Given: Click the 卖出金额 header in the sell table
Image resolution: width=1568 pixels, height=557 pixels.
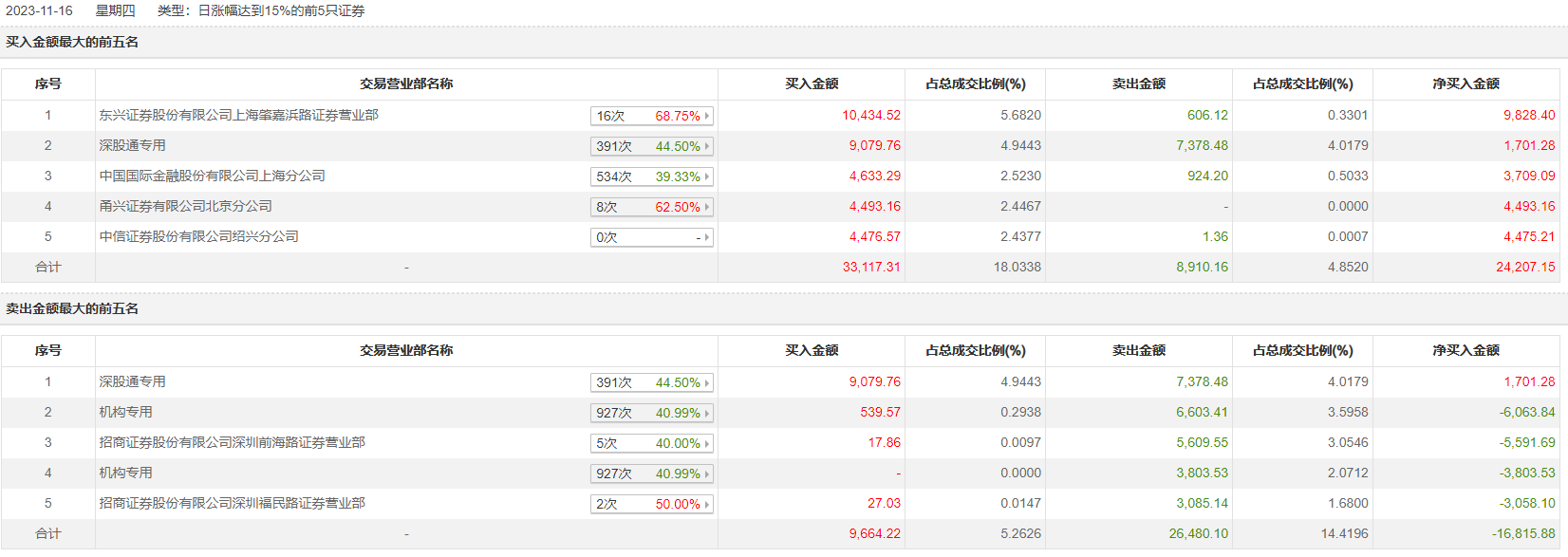Looking at the screenshot, I should 1139,350.
